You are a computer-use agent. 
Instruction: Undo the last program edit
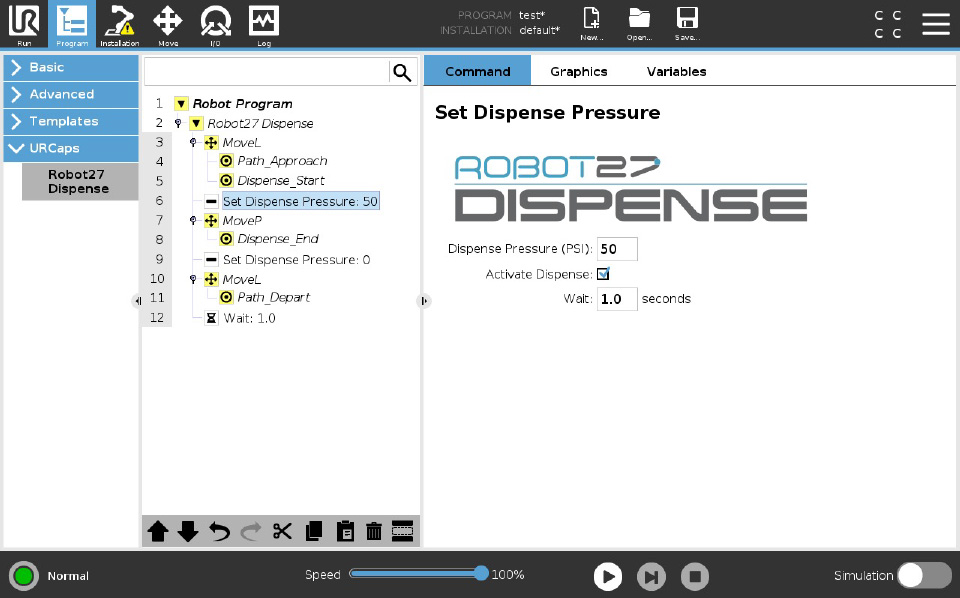[x=219, y=531]
